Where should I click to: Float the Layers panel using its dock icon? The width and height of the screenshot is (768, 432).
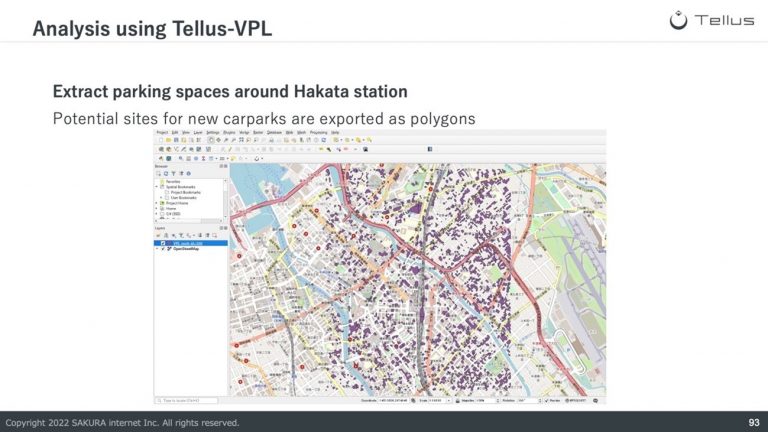click(221, 228)
